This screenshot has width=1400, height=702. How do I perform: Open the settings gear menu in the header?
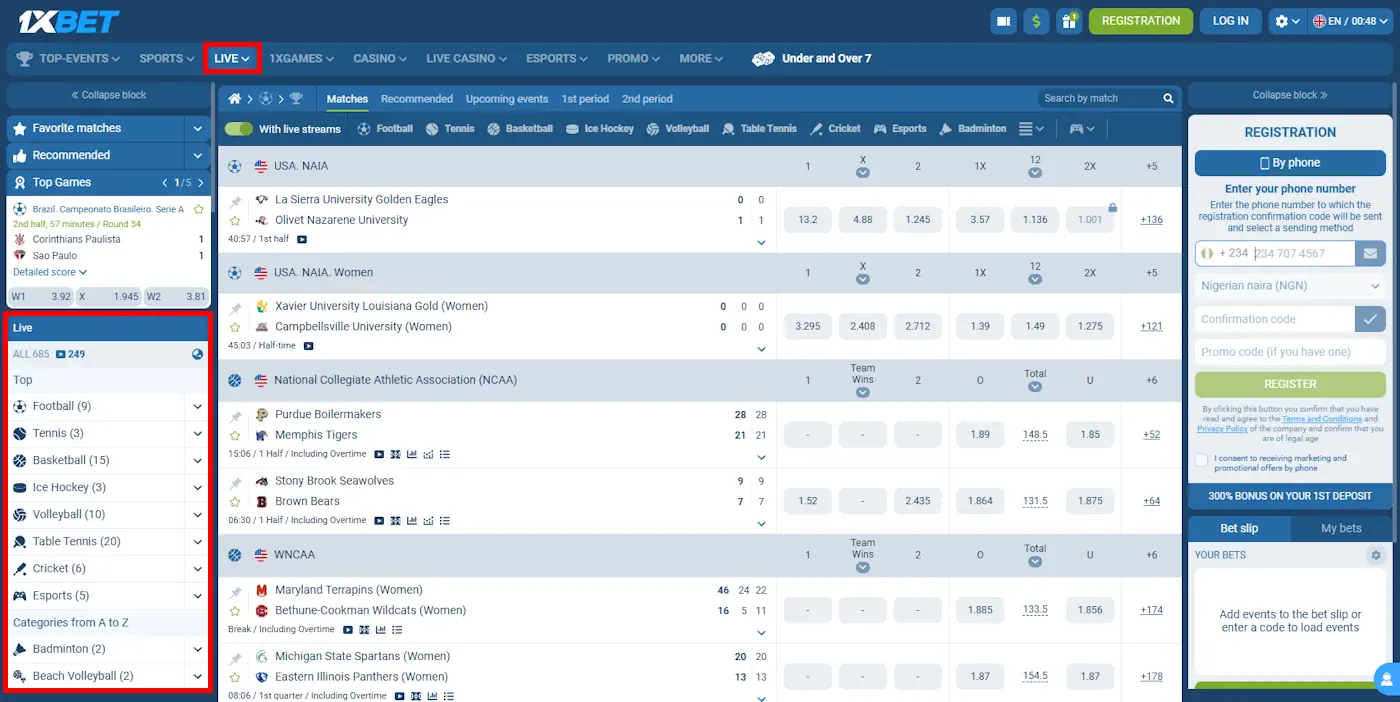[x=1283, y=20]
